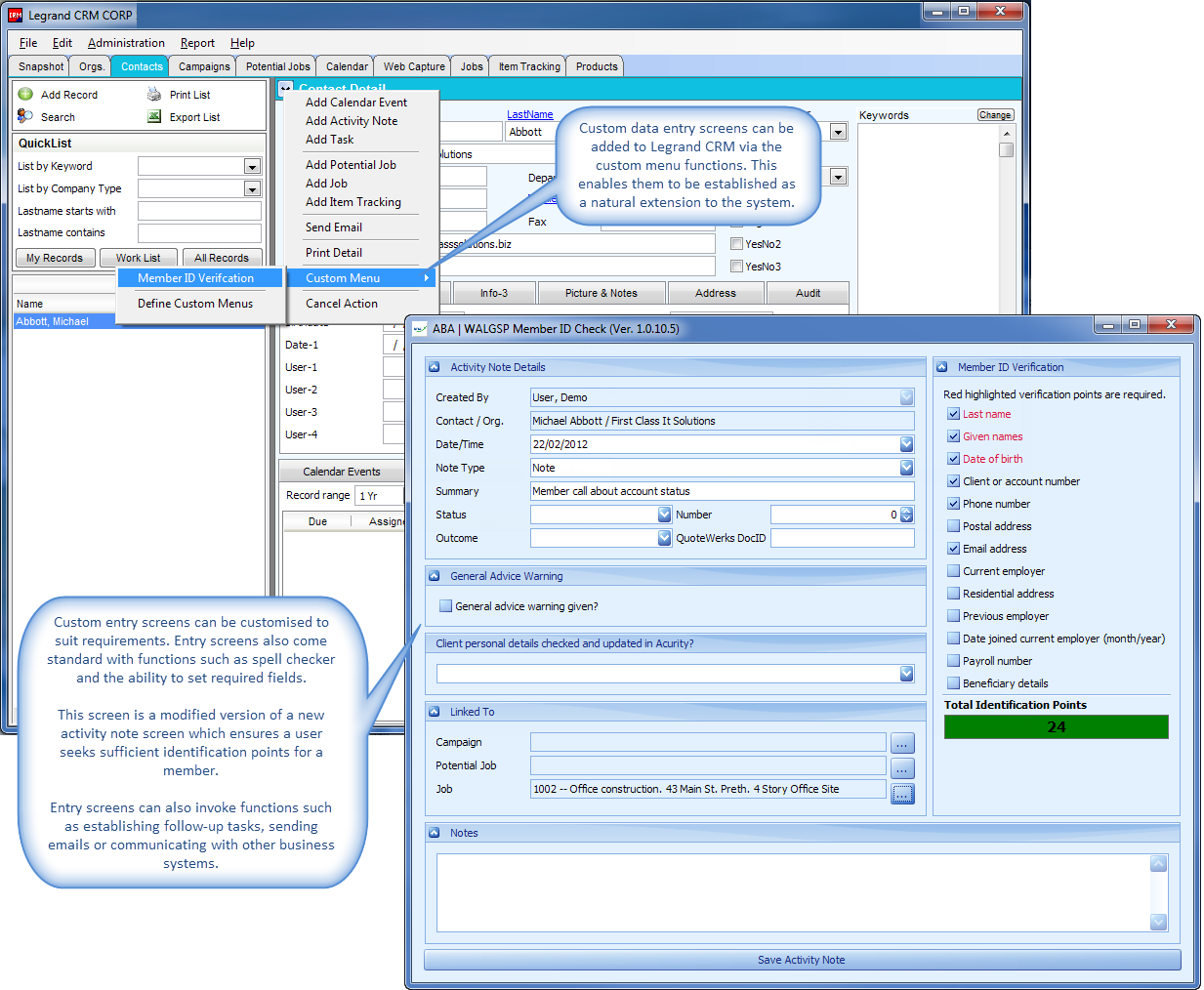Screen dimensions: 1204x990
Task: Toggle the Given names checkbox
Action: [953, 436]
